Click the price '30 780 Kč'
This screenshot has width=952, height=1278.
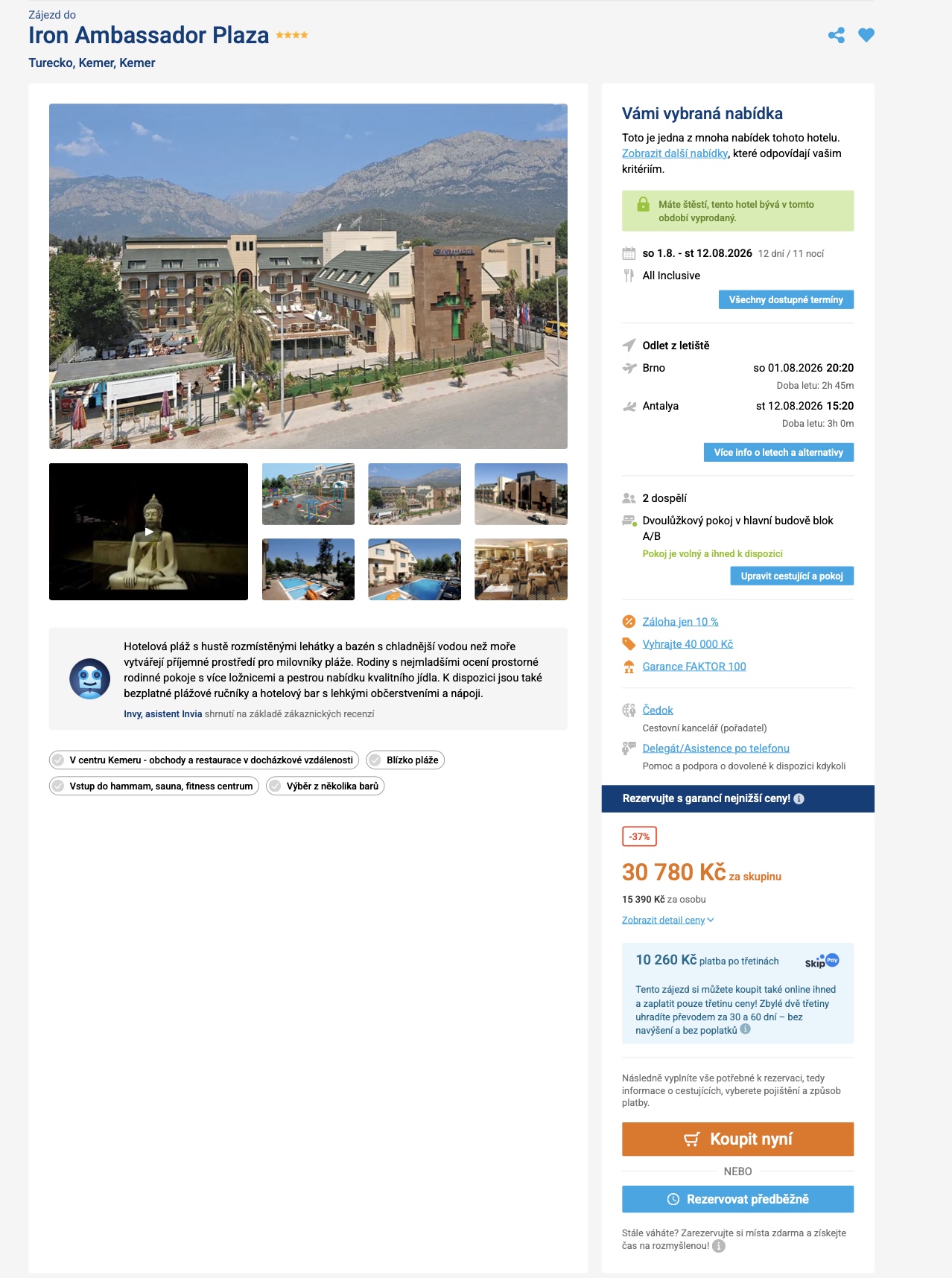click(x=673, y=872)
